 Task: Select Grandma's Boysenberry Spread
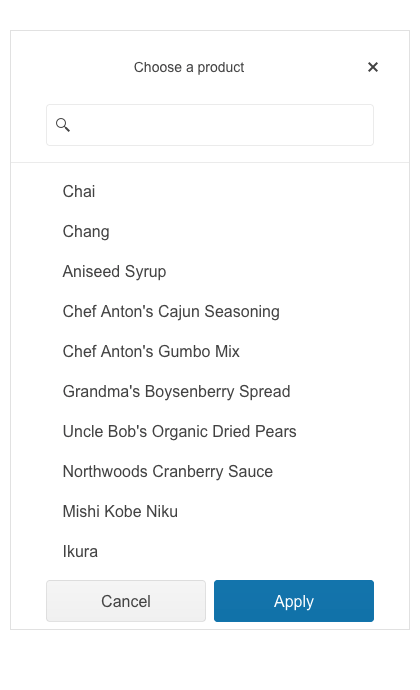click(x=210, y=392)
